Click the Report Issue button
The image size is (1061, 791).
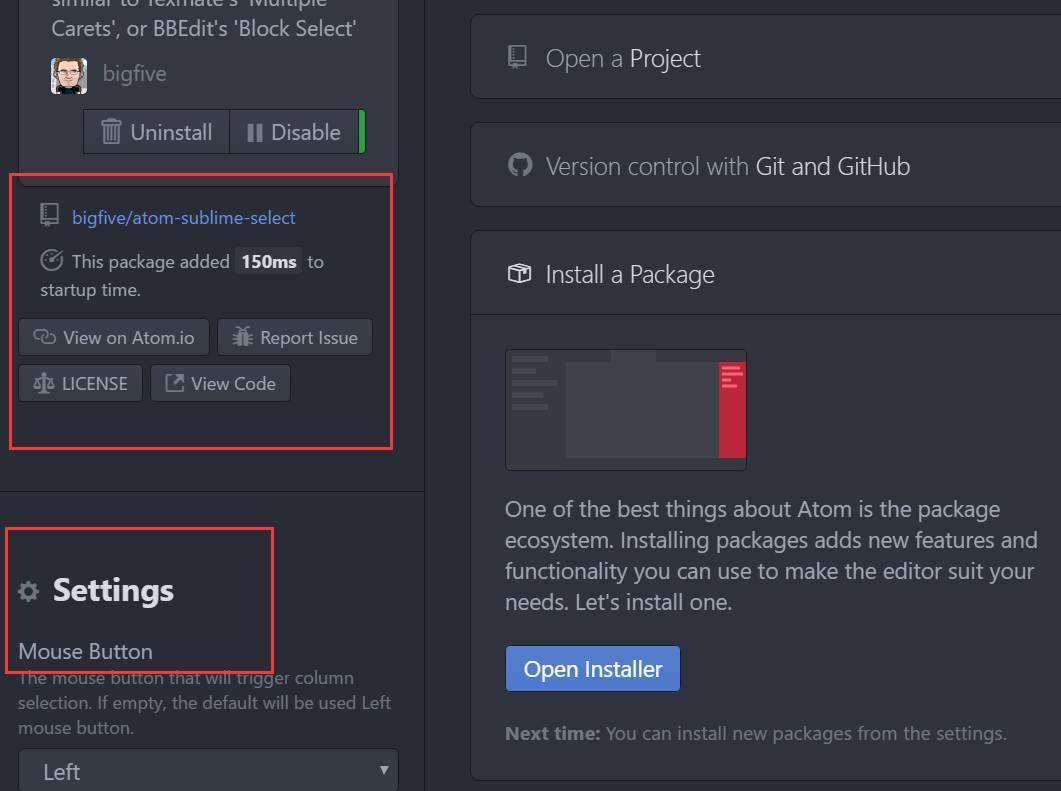(x=295, y=337)
